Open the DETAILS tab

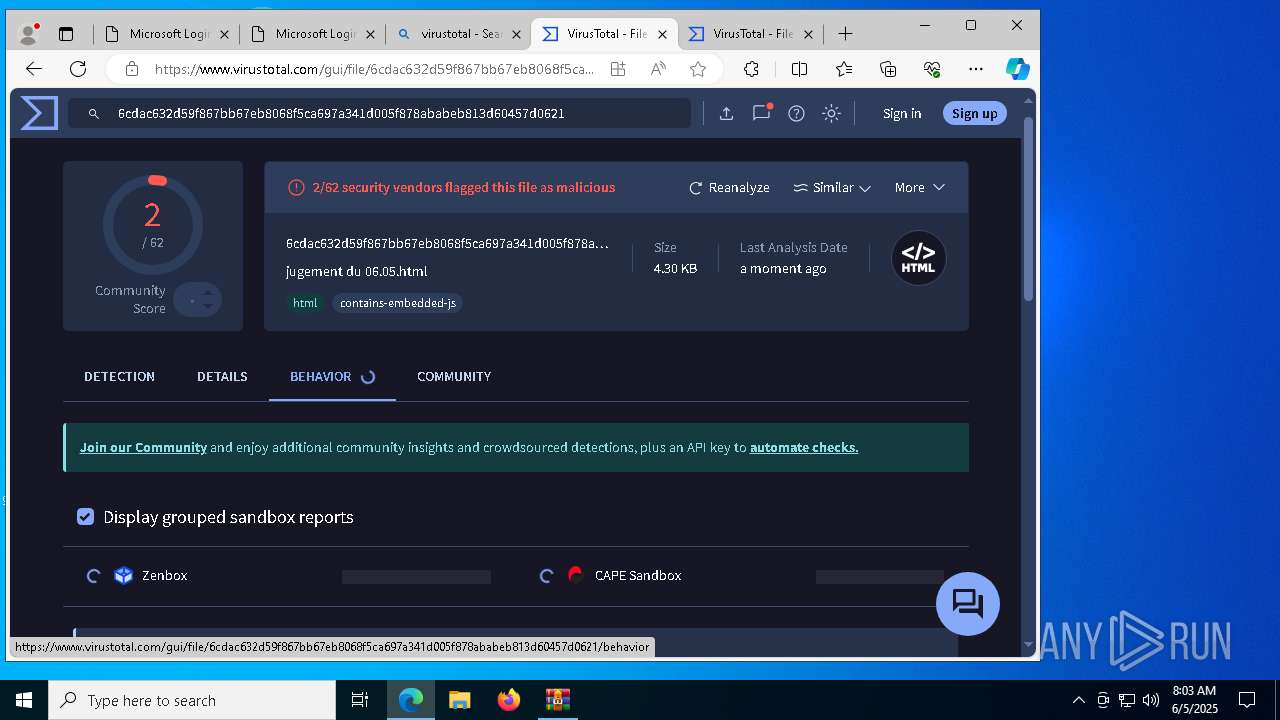(x=222, y=377)
